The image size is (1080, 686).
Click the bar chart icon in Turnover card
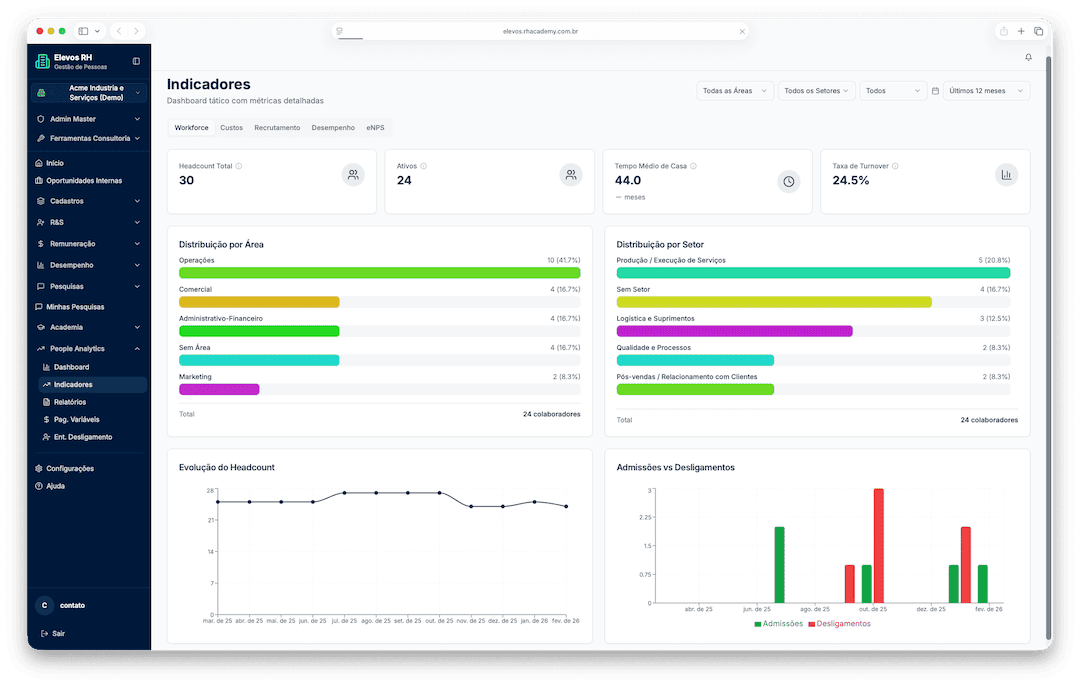click(x=1006, y=175)
